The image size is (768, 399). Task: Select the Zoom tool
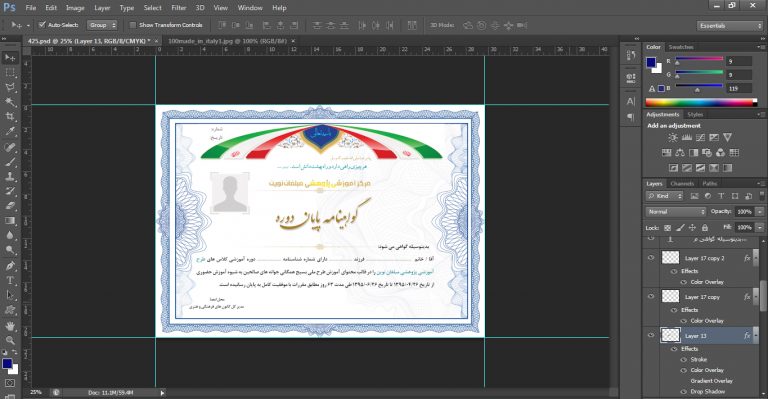click(10, 340)
